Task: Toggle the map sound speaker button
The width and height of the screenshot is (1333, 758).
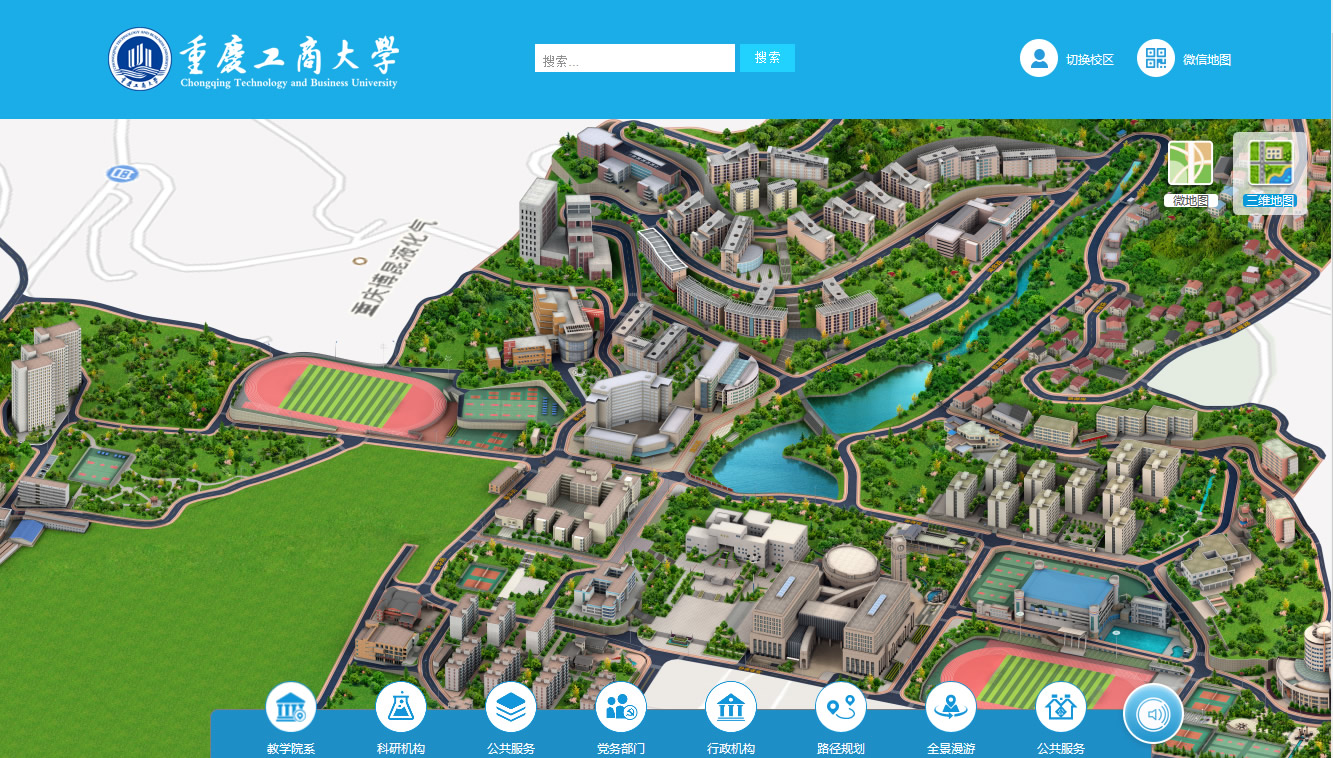Action: pyautogui.click(x=1154, y=715)
